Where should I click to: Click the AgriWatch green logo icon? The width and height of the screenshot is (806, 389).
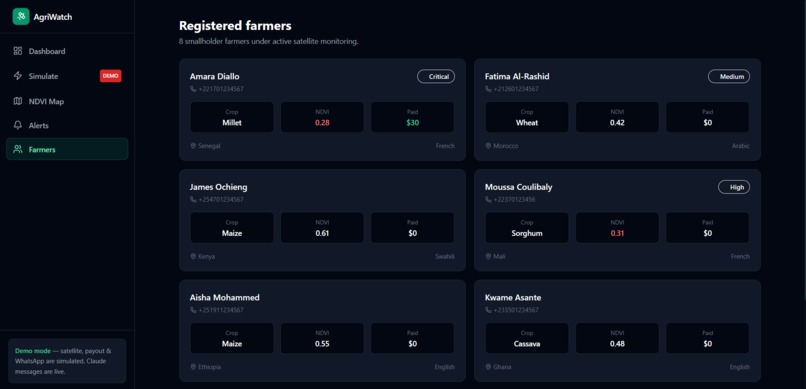point(21,16)
